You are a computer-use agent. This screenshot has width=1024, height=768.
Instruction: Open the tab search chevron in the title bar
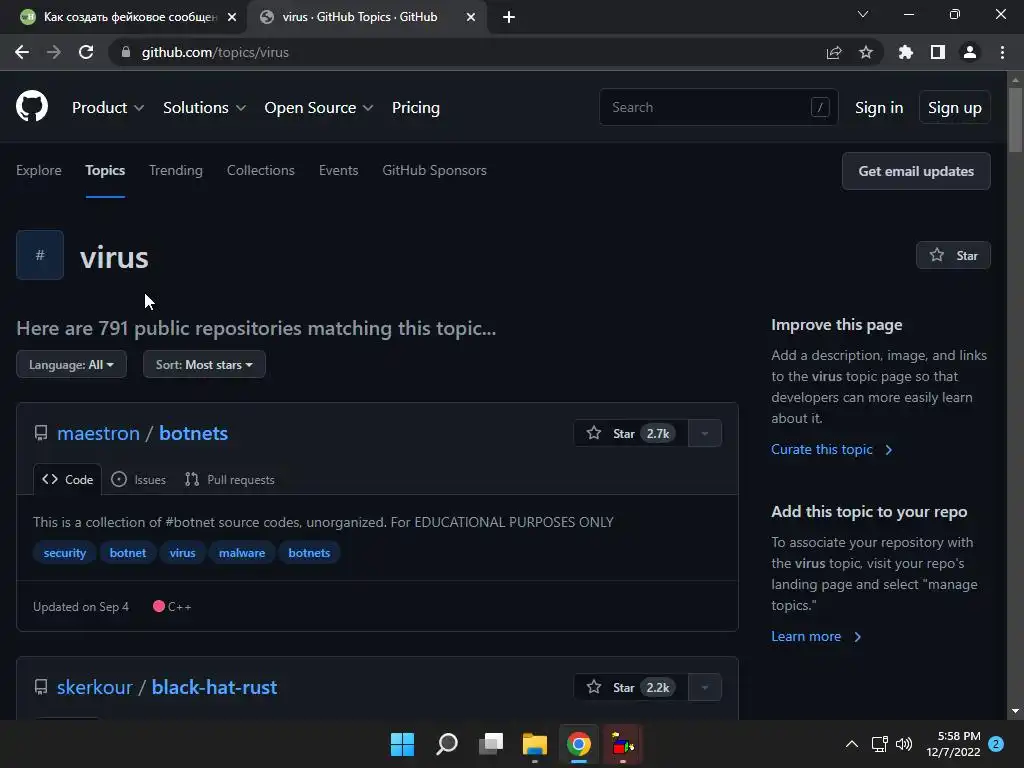(x=863, y=14)
